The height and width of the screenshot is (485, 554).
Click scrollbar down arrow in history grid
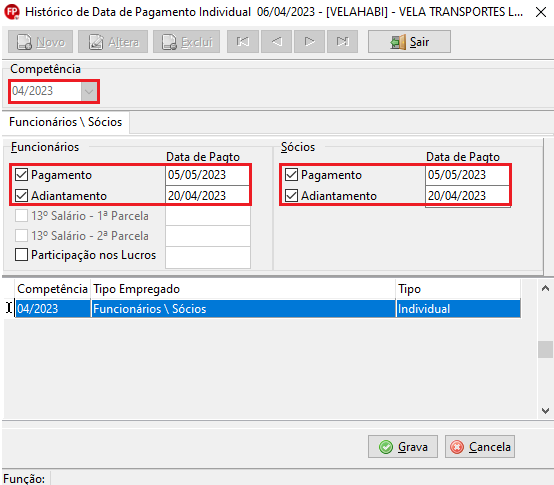pyautogui.click(x=545, y=410)
